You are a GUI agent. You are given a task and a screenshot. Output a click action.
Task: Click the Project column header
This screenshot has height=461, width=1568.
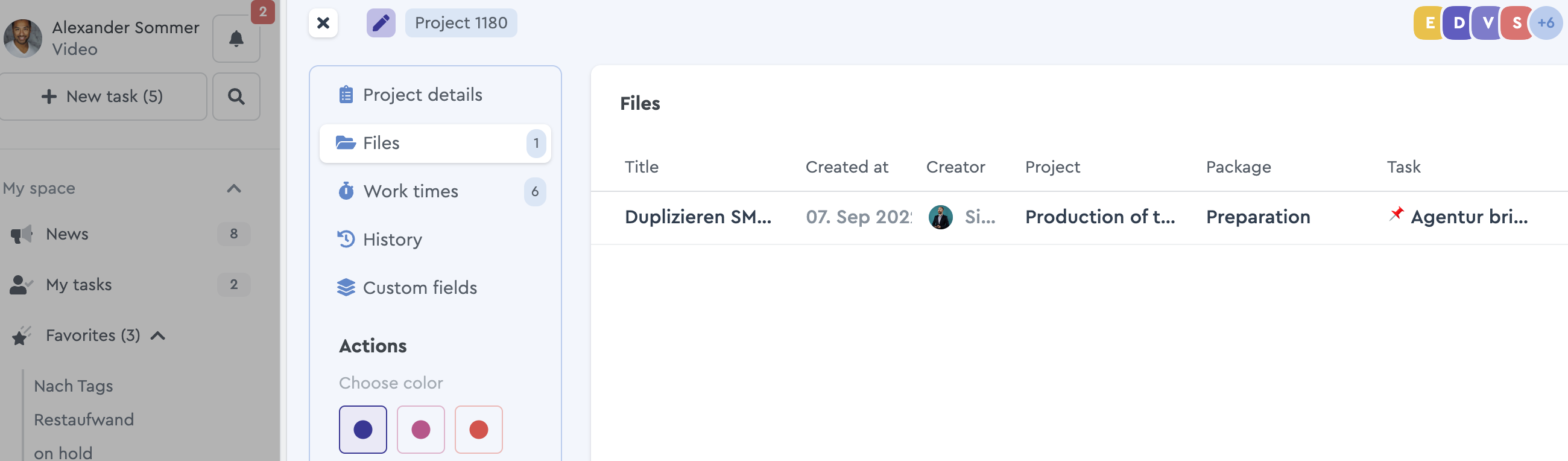pyautogui.click(x=1052, y=167)
